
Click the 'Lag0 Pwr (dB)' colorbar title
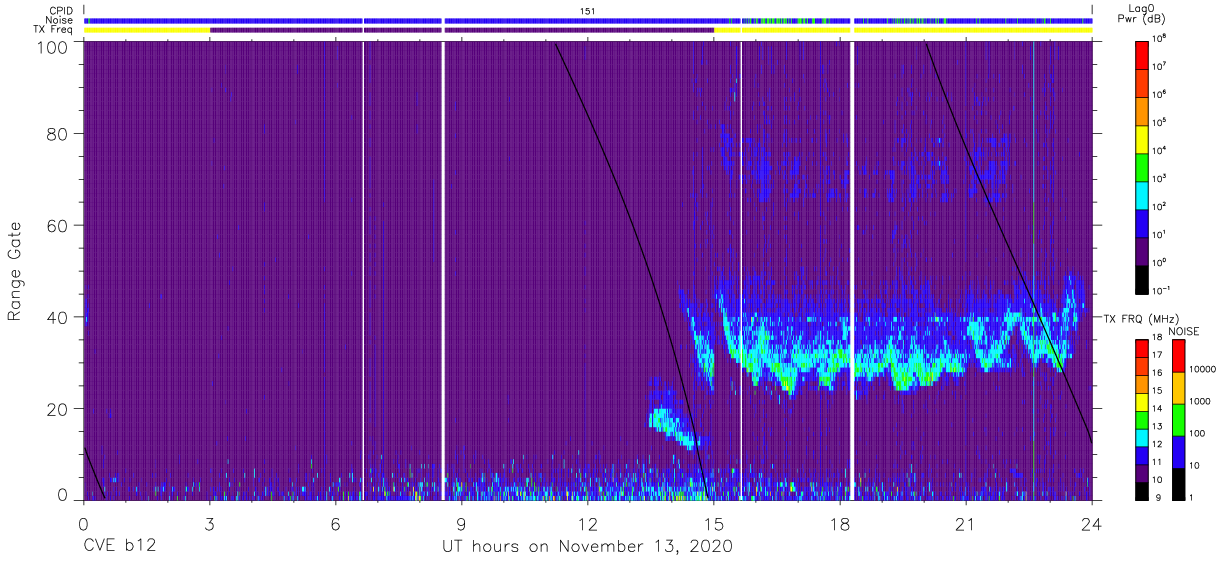coord(1144,13)
